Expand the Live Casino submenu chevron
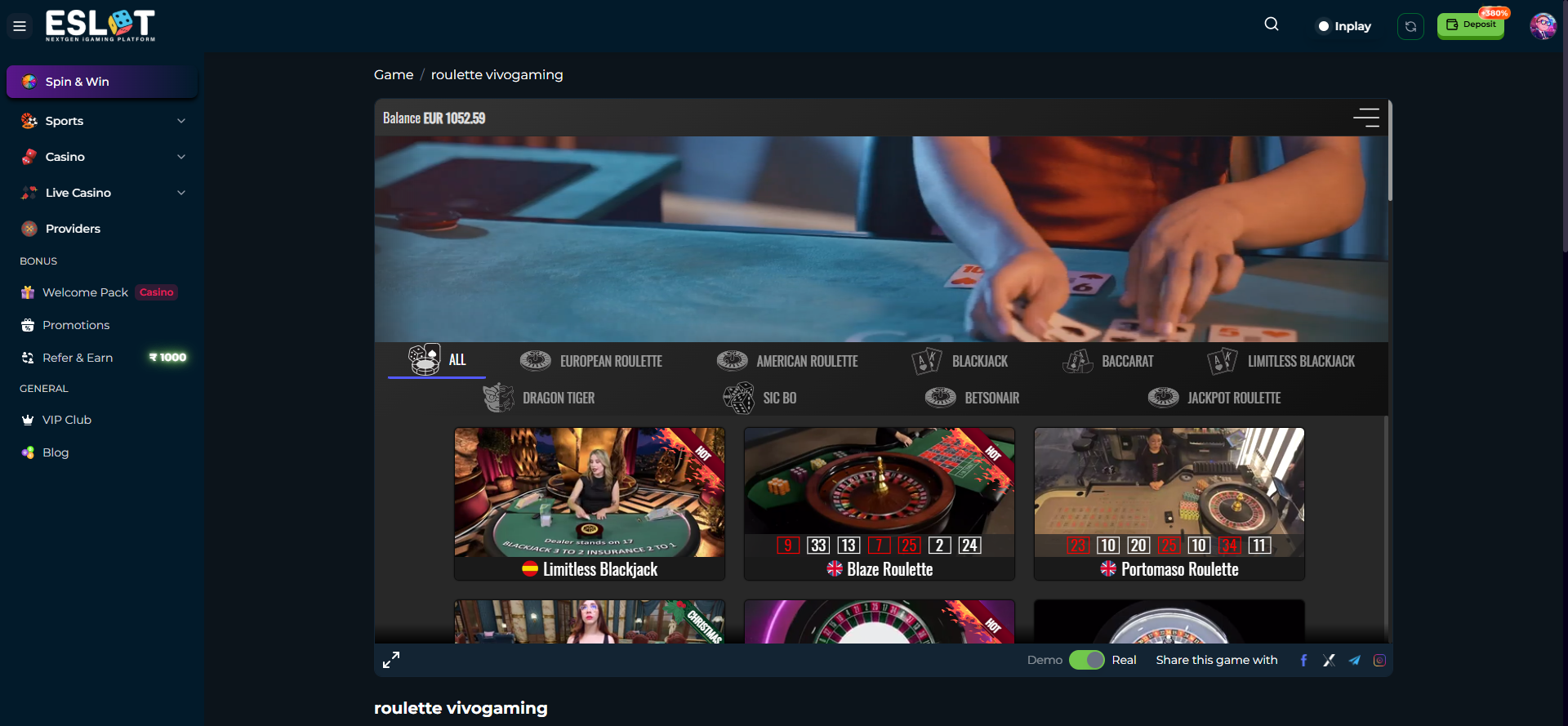 coord(181,193)
